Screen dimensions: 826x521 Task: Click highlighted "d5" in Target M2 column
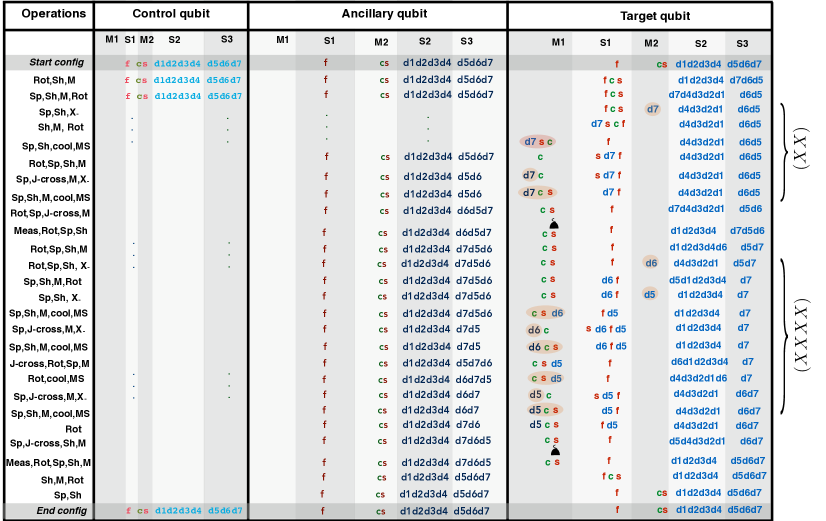coord(650,294)
